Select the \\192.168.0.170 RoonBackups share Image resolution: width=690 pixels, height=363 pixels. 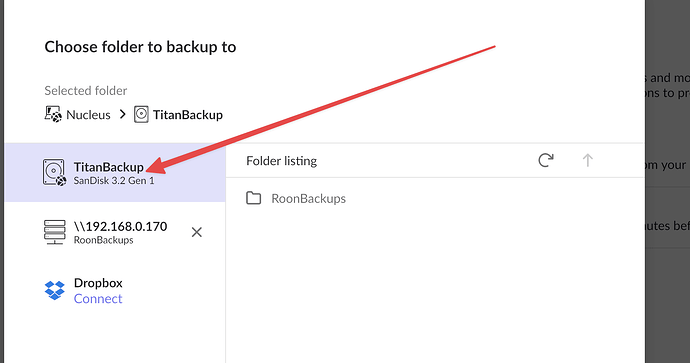pos(115,232)
